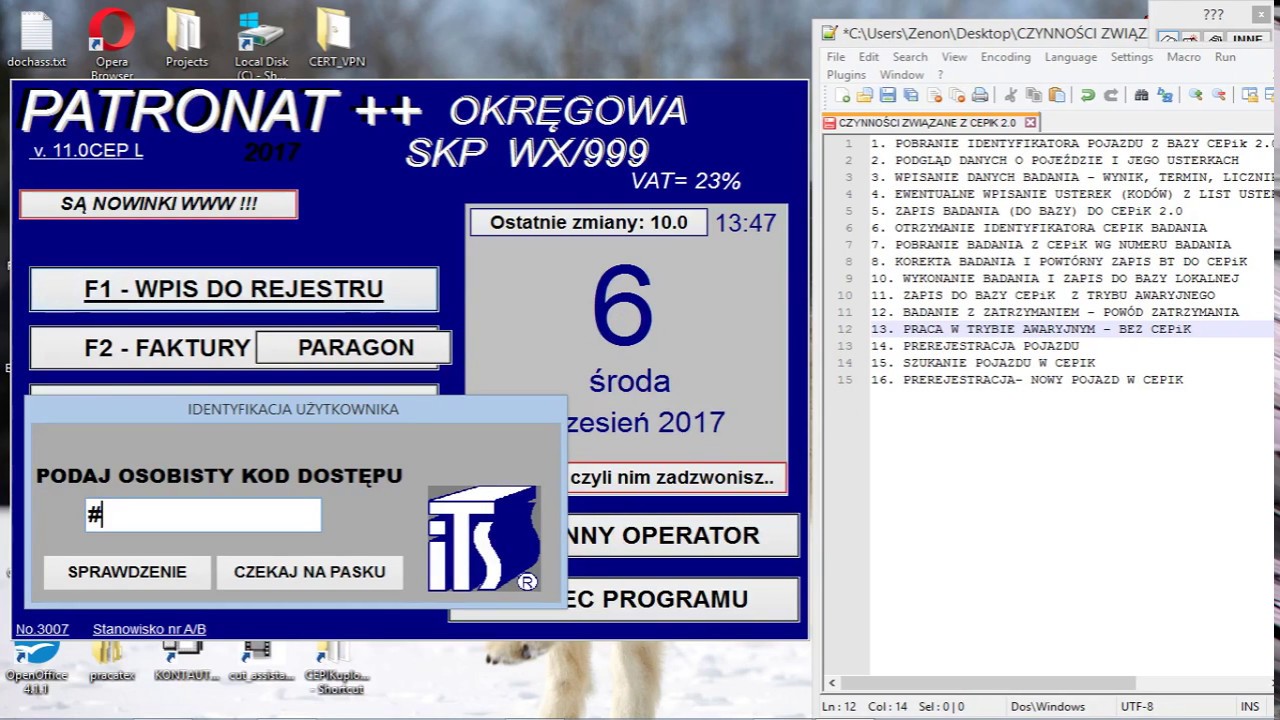This screenshot has height=720, width=1280.
Task: Click line '15. SZUKANIE POJAZDU W CEPIK'
Action: pyautogui.click(x=983, y=363)
